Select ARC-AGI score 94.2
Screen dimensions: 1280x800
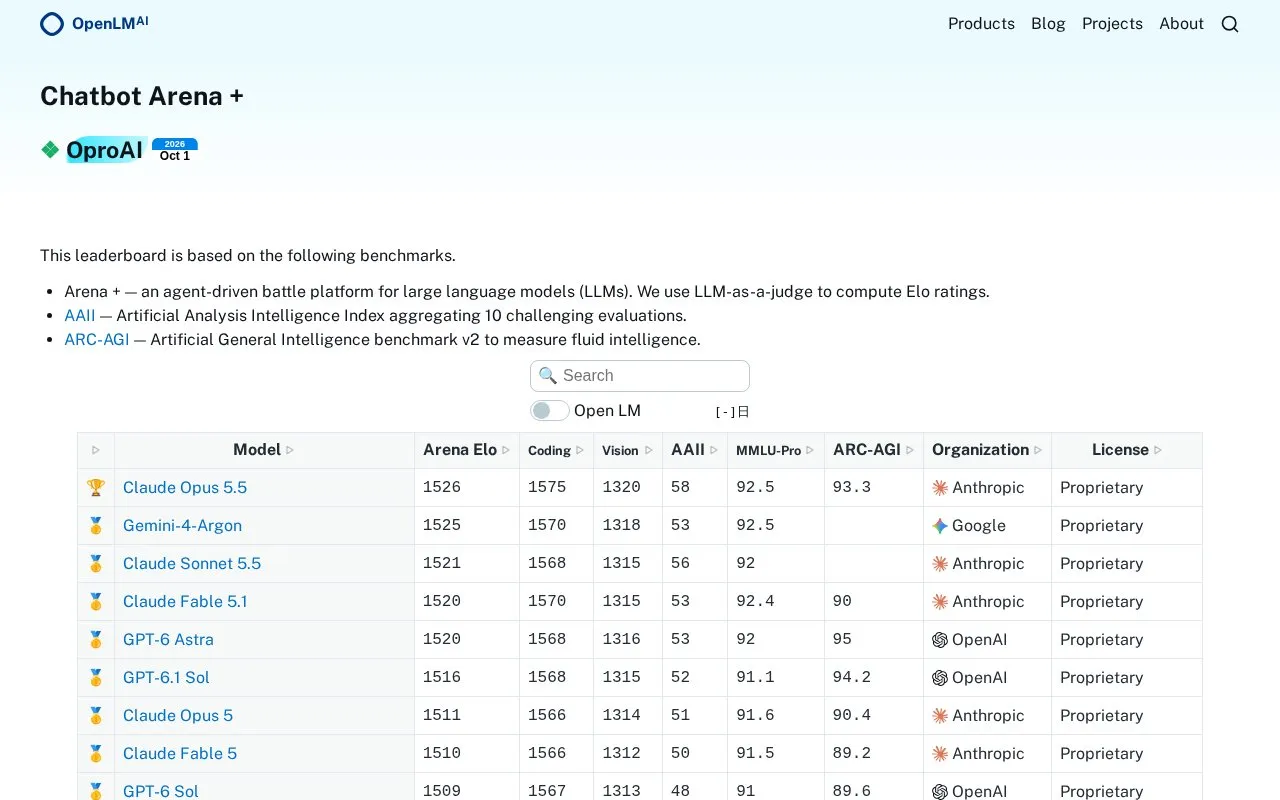[852, 678]
